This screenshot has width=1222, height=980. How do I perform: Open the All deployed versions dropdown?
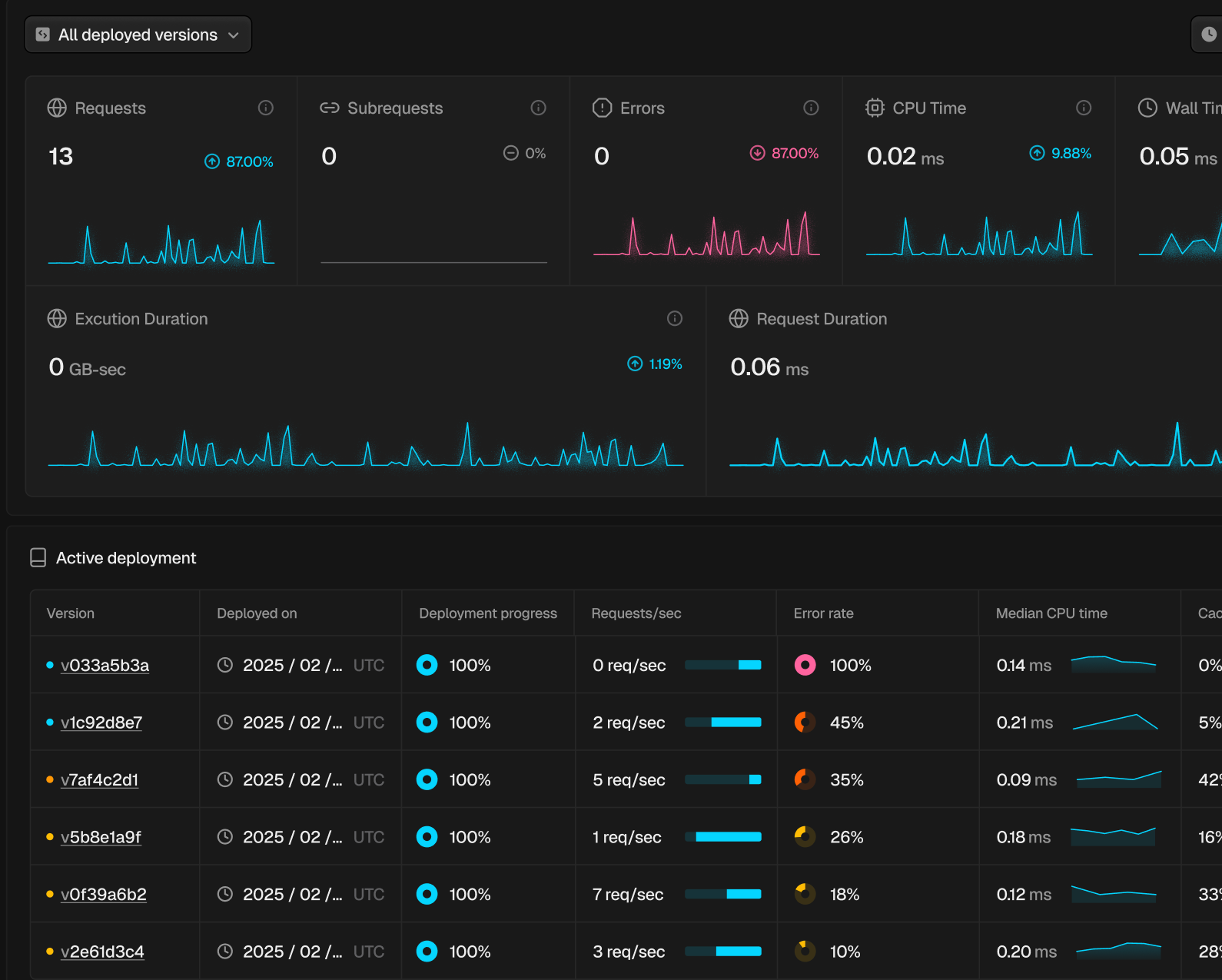point(138,35)
